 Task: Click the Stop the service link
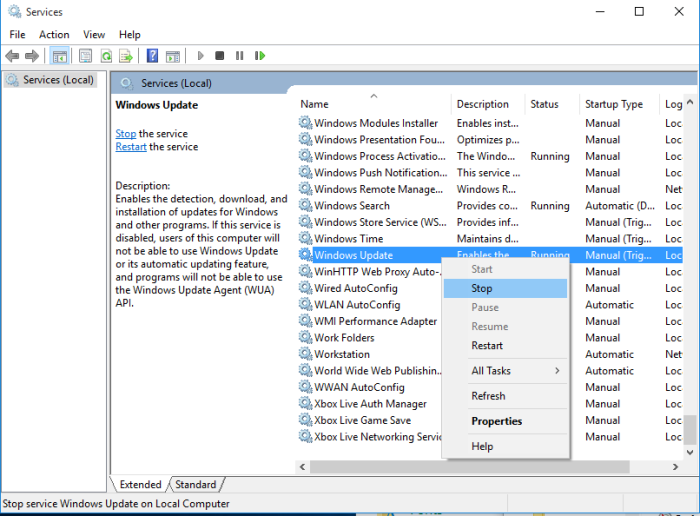point(125,133)
